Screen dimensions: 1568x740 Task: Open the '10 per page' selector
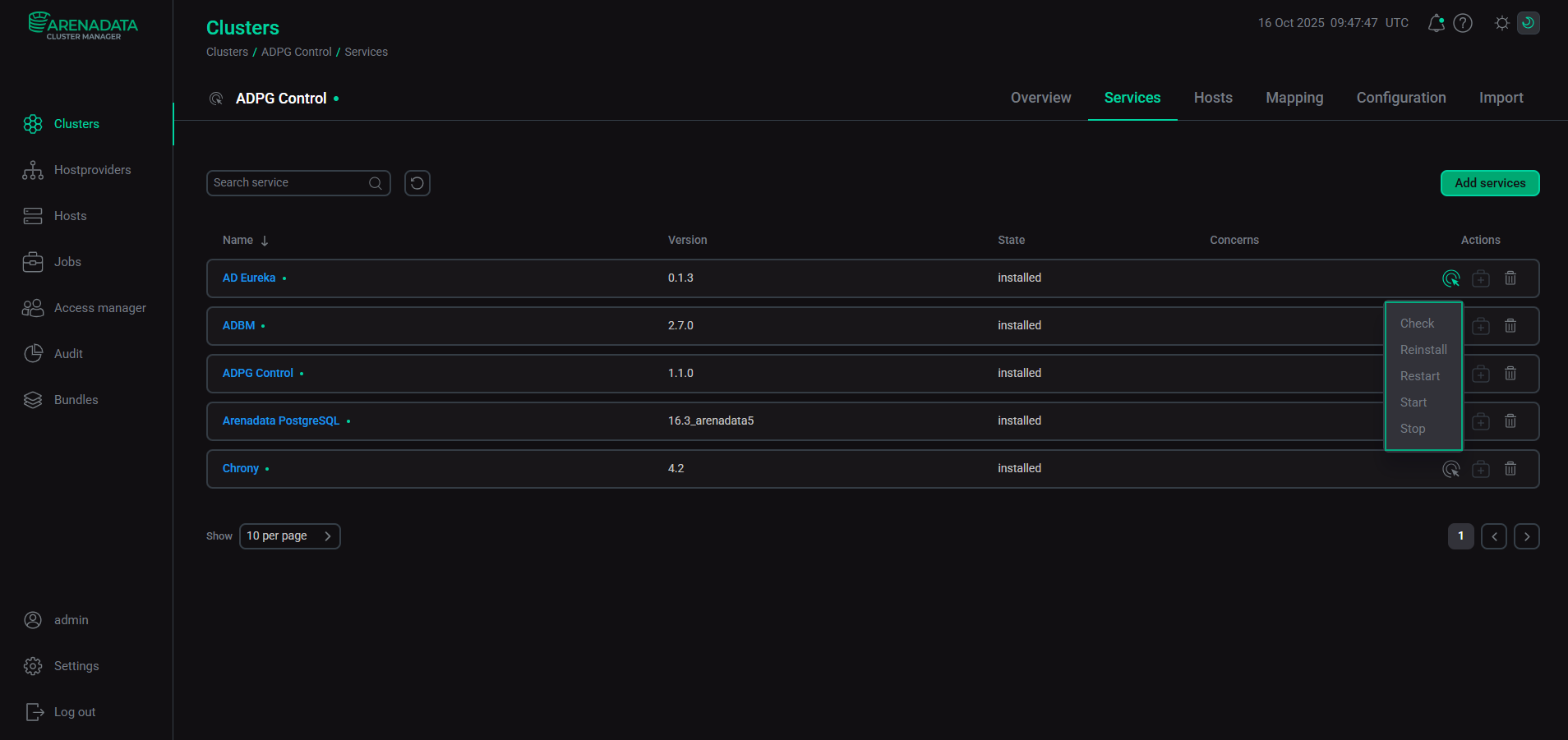click(x=289, y=535)
